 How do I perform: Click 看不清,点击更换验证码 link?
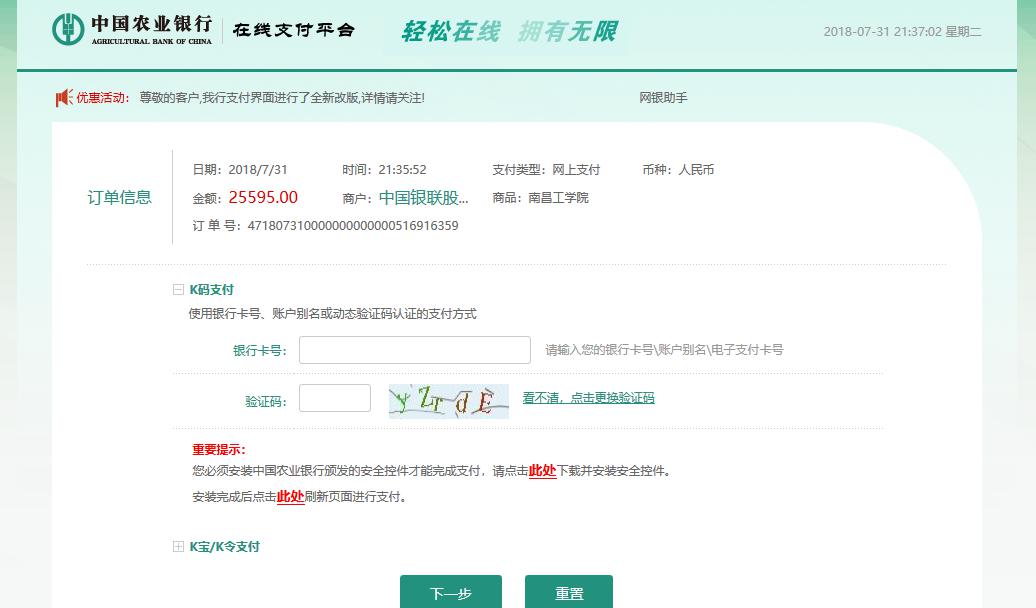pyautogui.click(x=588, y=398)
